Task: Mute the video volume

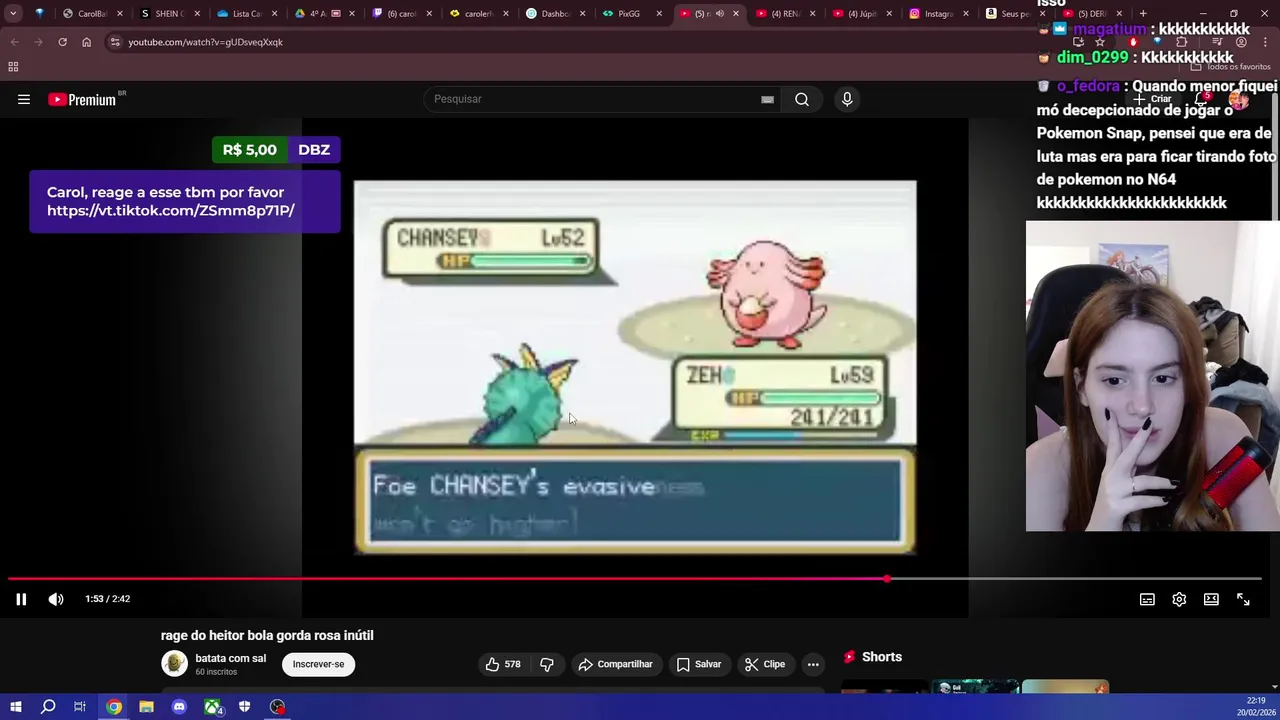Action: click(x=56, y=599)
